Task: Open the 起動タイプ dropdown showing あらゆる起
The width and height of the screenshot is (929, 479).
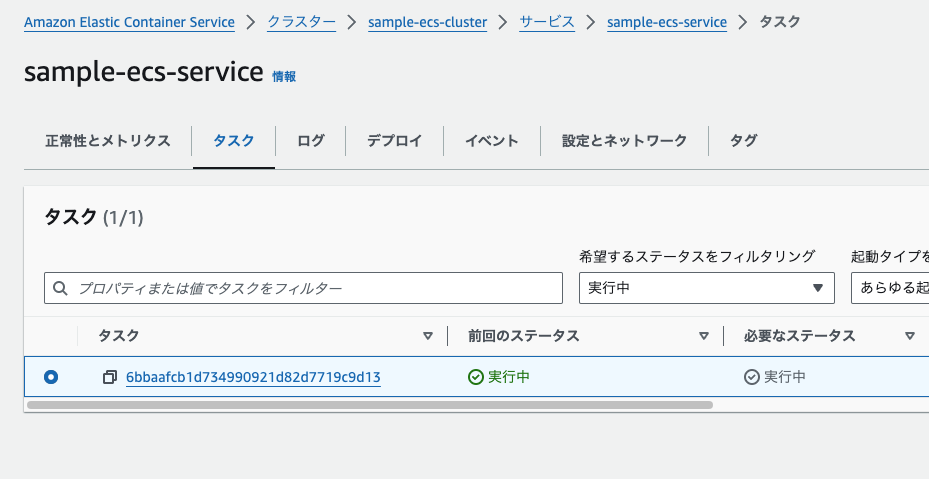Action: click(890, 288)
